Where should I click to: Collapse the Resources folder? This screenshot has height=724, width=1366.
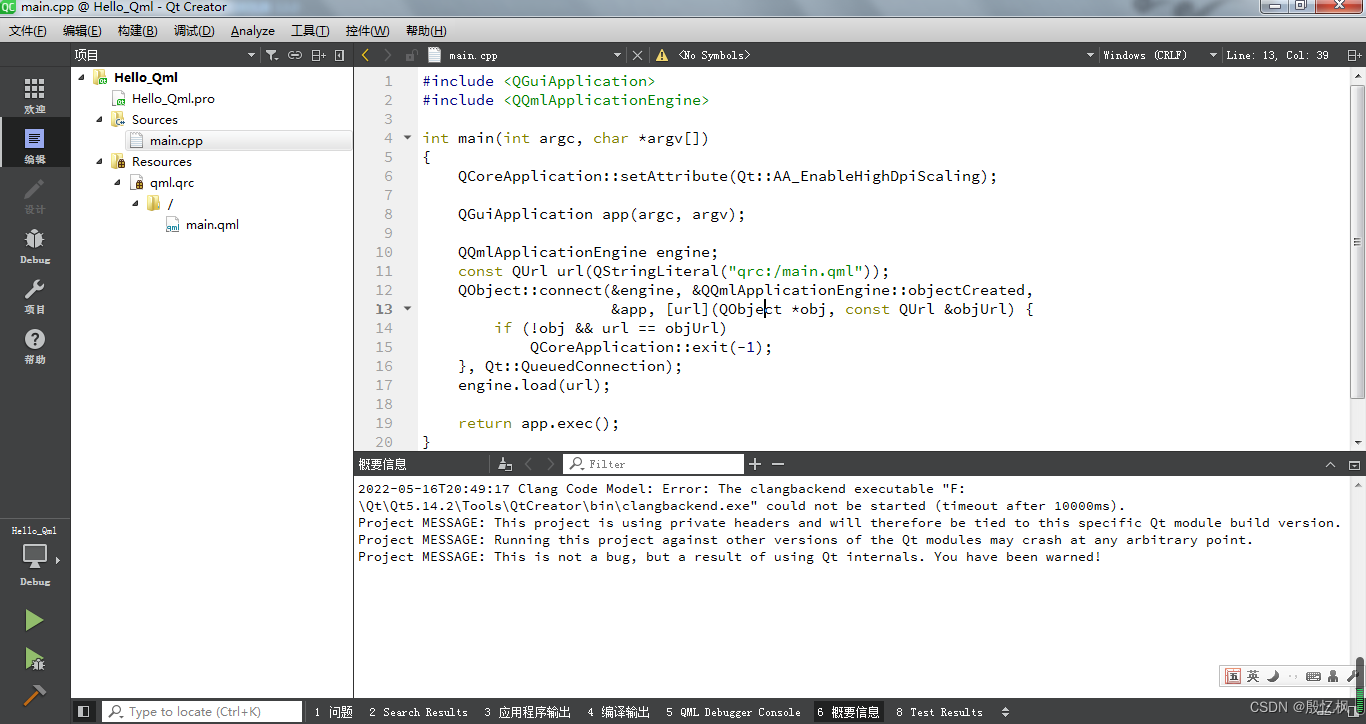[100, 161]
